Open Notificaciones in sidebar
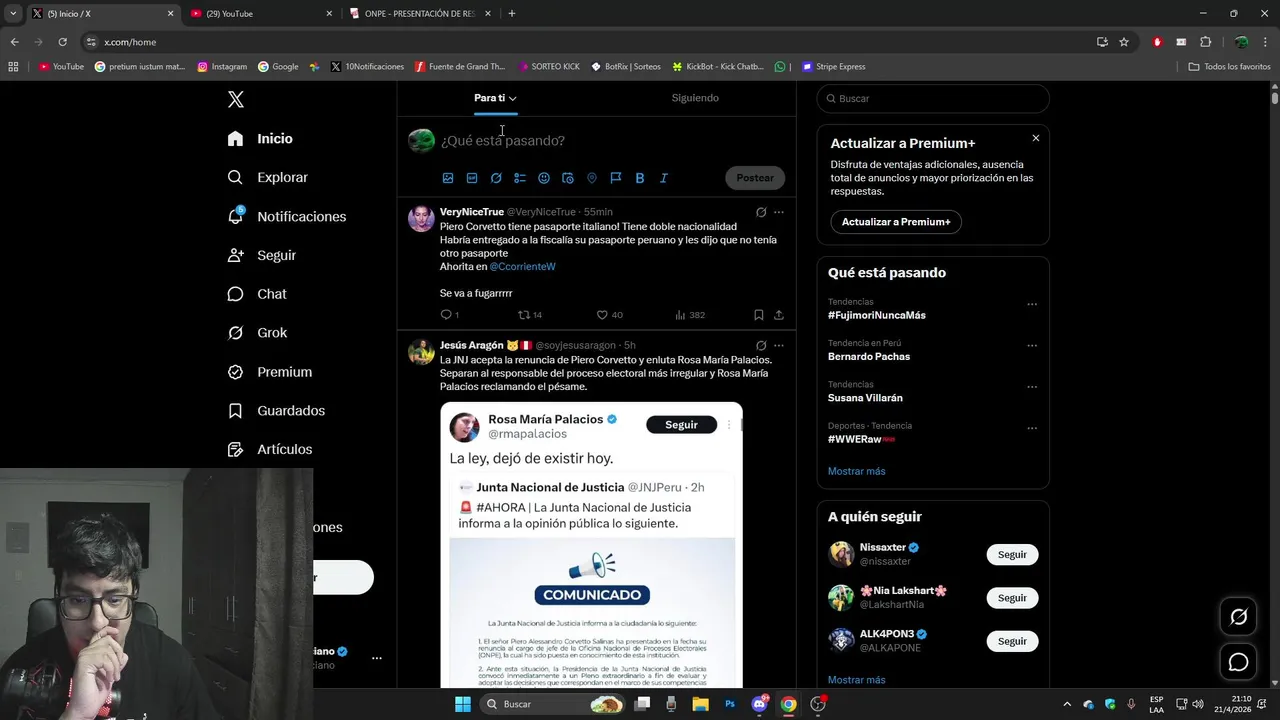The image size is (1280, 720). pyautogui.click(x=287, y=216)
